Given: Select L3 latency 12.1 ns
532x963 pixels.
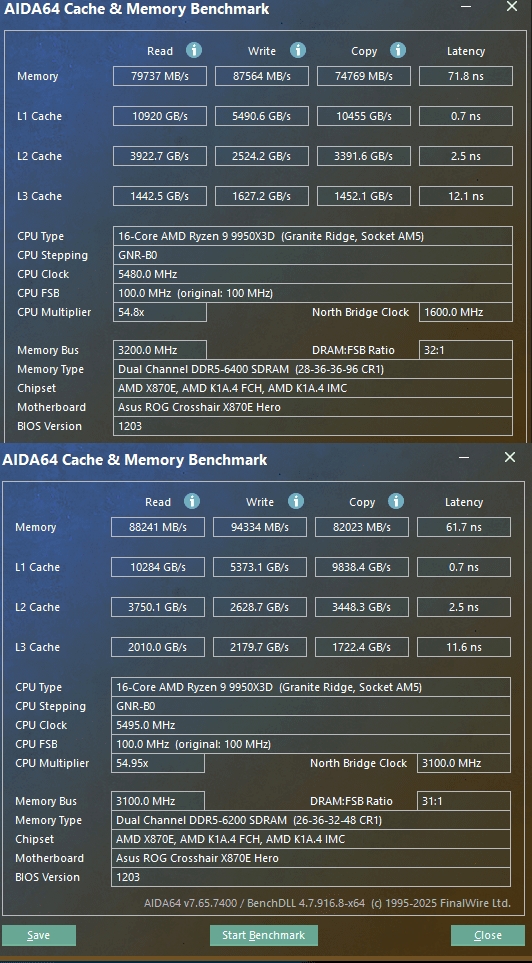Looking at the screenshot, I should click(x=466, y=196).
